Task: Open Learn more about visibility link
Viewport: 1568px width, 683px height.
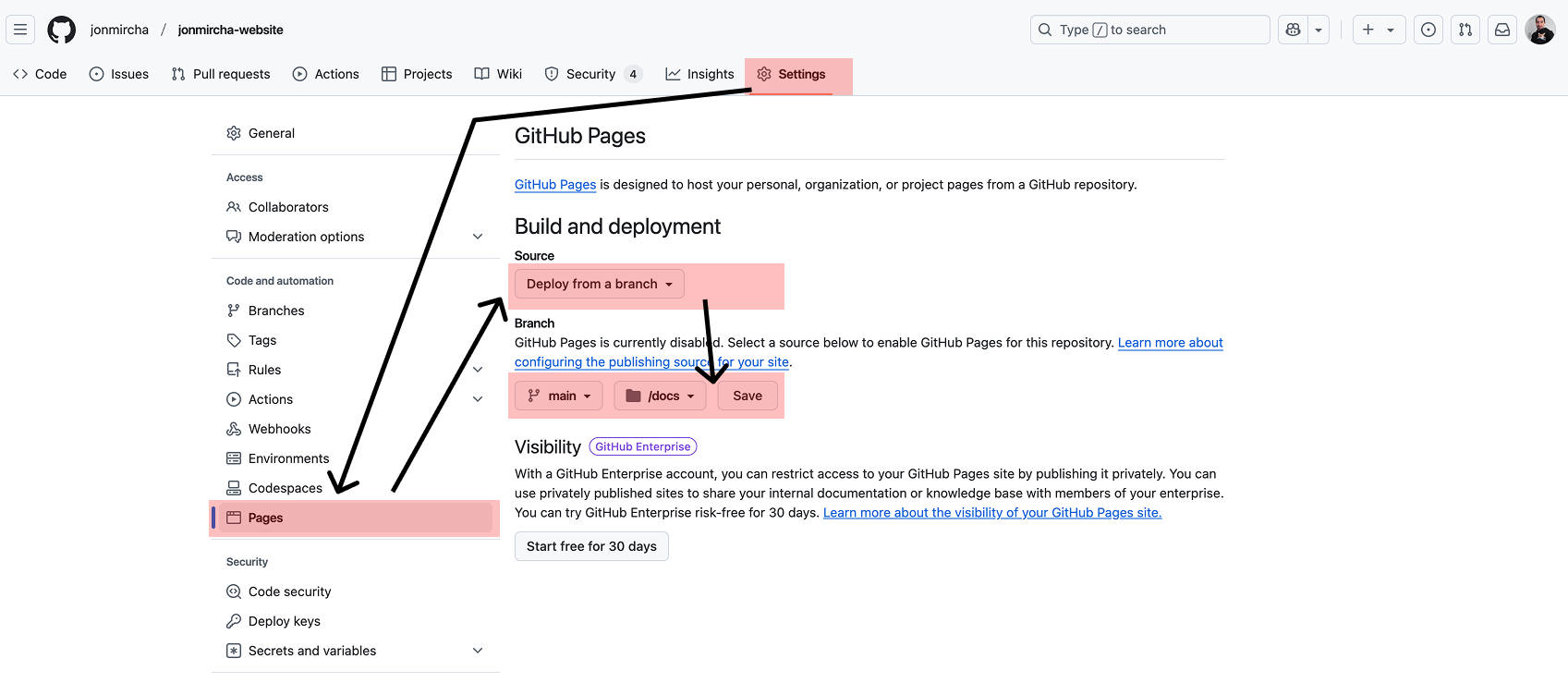Action: tap(992, 513)
